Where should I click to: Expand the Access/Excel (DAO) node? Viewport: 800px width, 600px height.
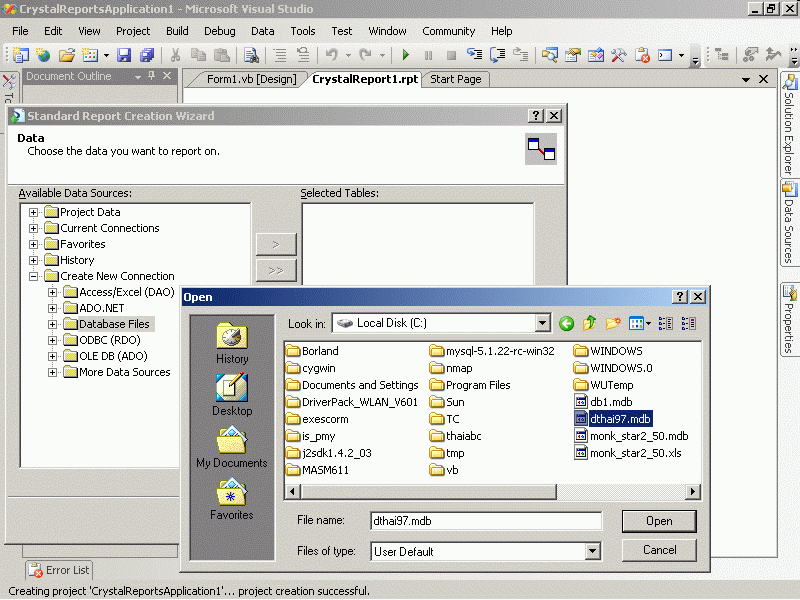click(x=53, y=292)
